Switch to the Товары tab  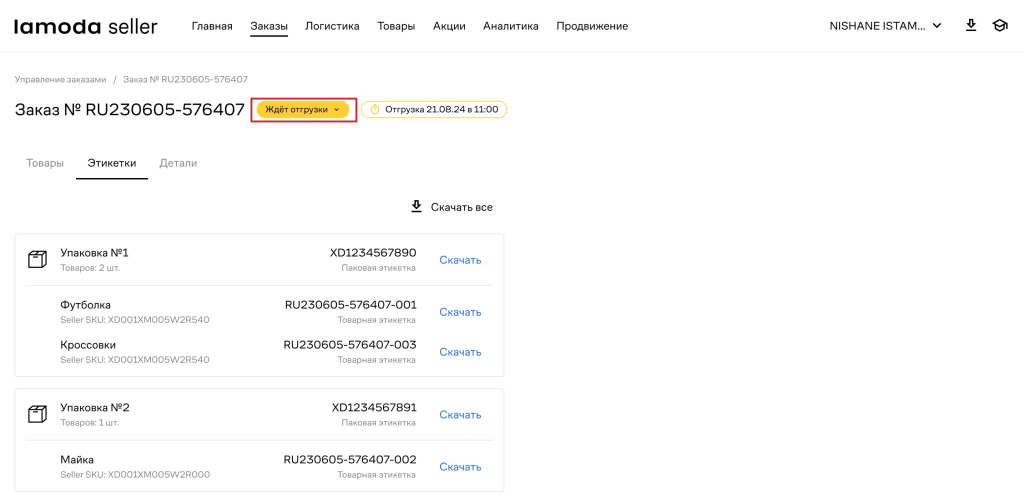click(45, 163)
